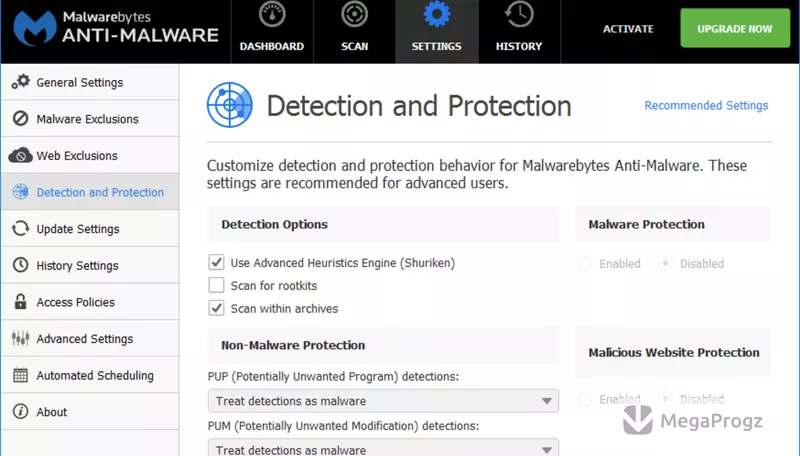Click the About info icon
Image resolution: width=800 pixels, height=456 pixels.
click(x=20, y=411)
